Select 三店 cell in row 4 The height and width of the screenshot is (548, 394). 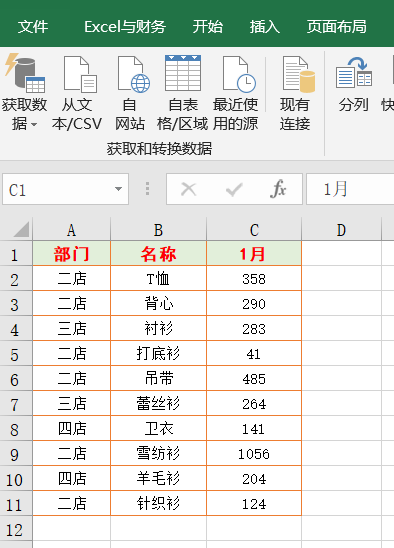(x=72, y=329)
